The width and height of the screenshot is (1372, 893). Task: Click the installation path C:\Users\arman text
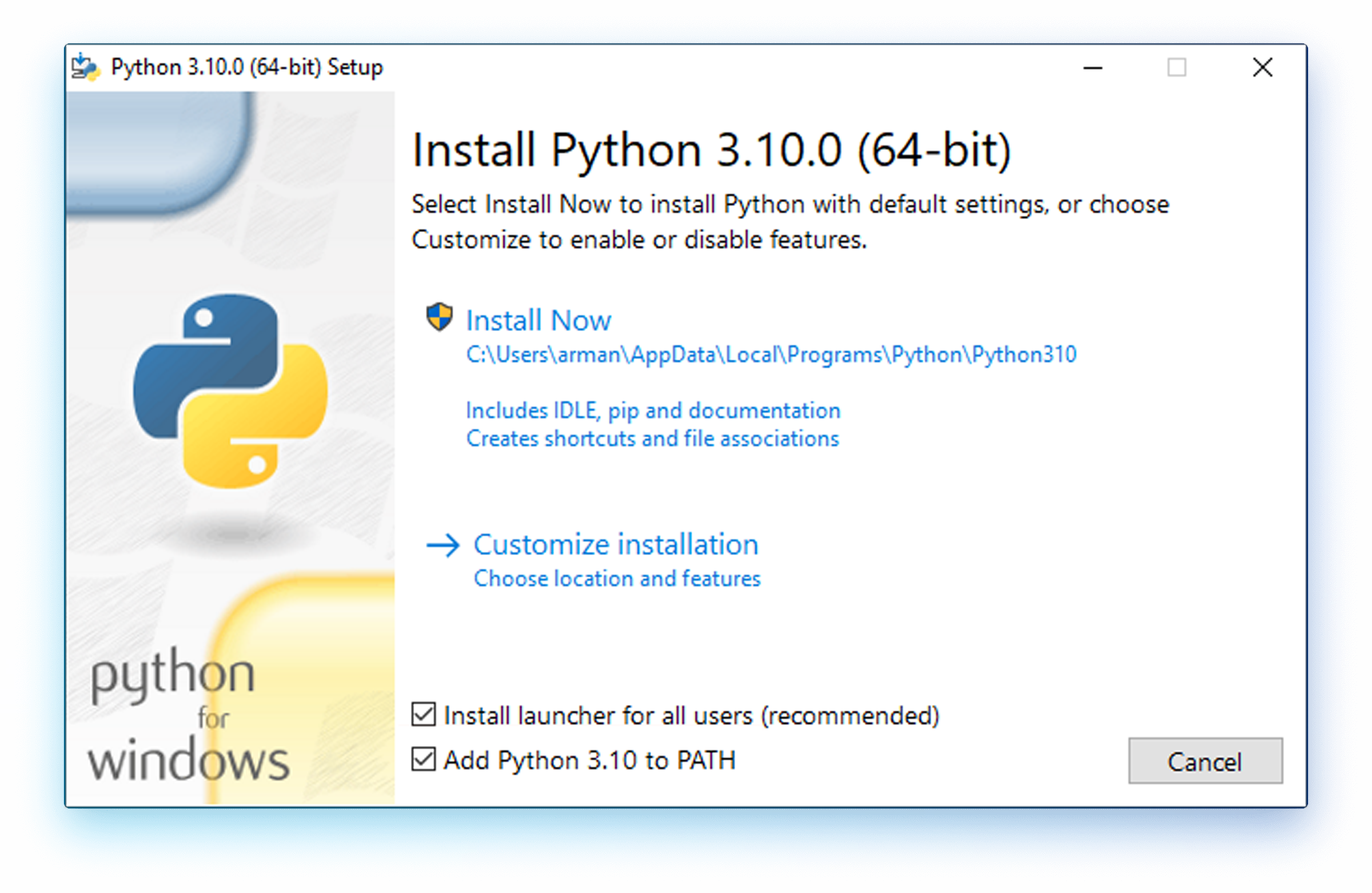coord(771,354)
